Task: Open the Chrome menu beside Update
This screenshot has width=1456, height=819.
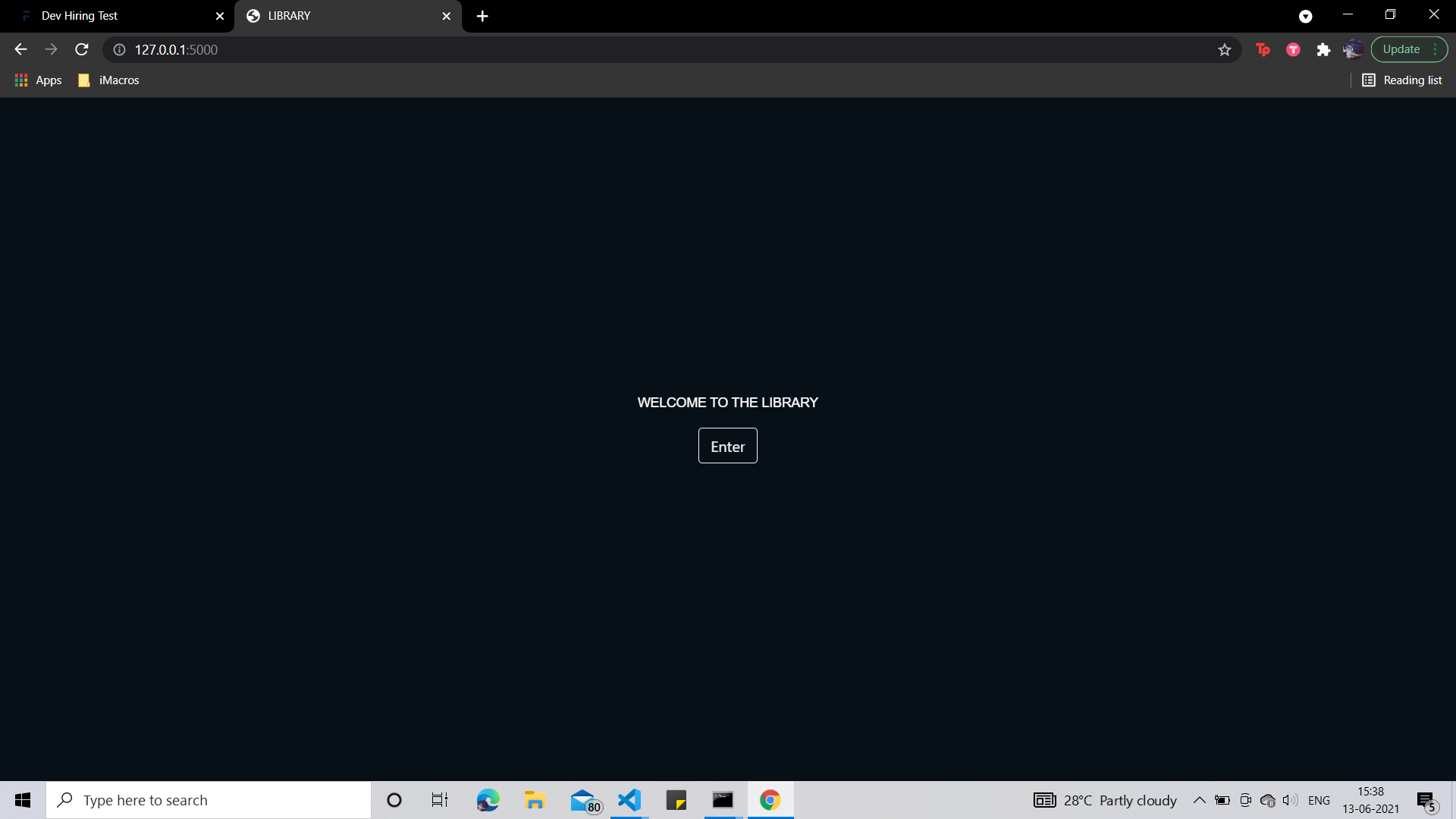Action: pos(1436,49)
